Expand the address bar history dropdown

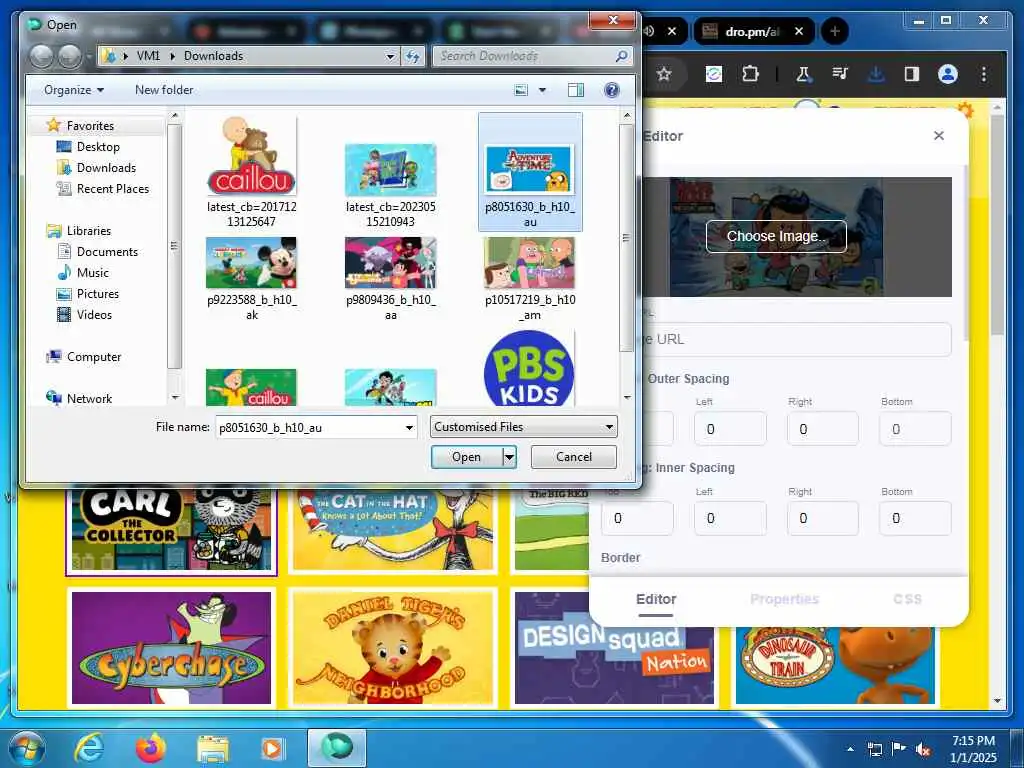[390, 57]
